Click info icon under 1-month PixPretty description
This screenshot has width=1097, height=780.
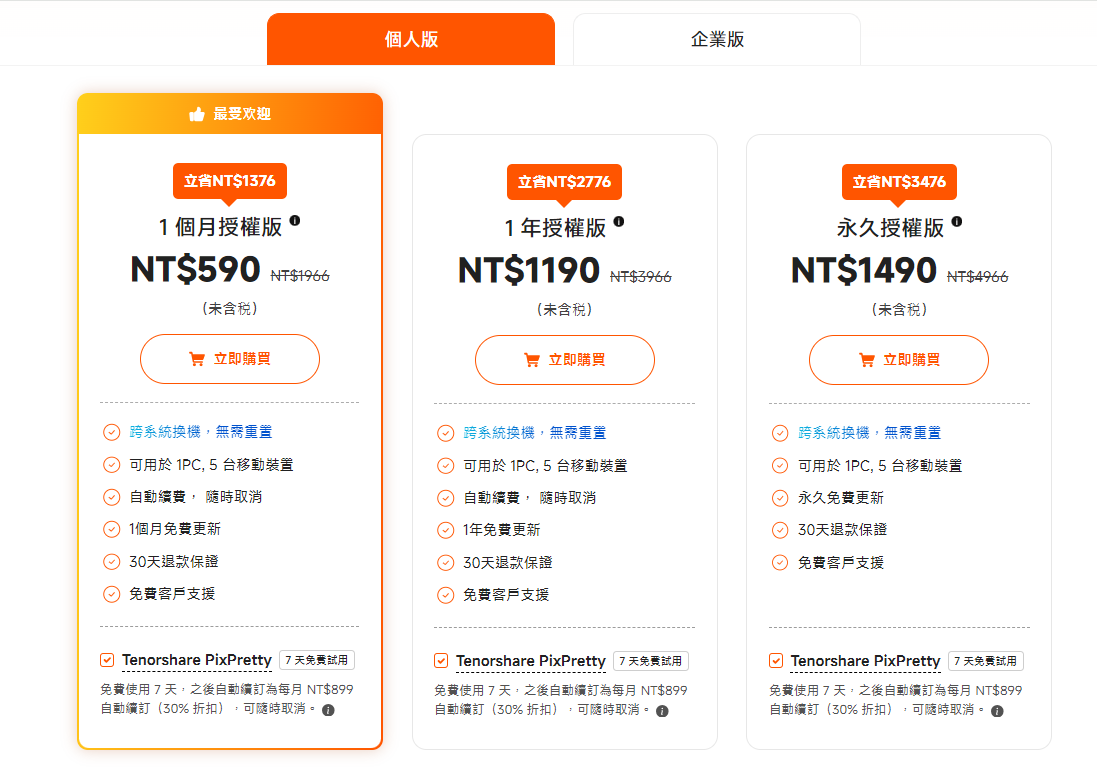coord(328,710)
